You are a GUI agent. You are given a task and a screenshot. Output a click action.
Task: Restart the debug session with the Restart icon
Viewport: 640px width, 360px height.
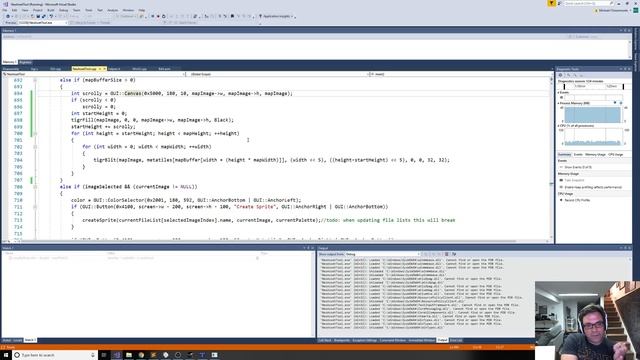point(164,16)
